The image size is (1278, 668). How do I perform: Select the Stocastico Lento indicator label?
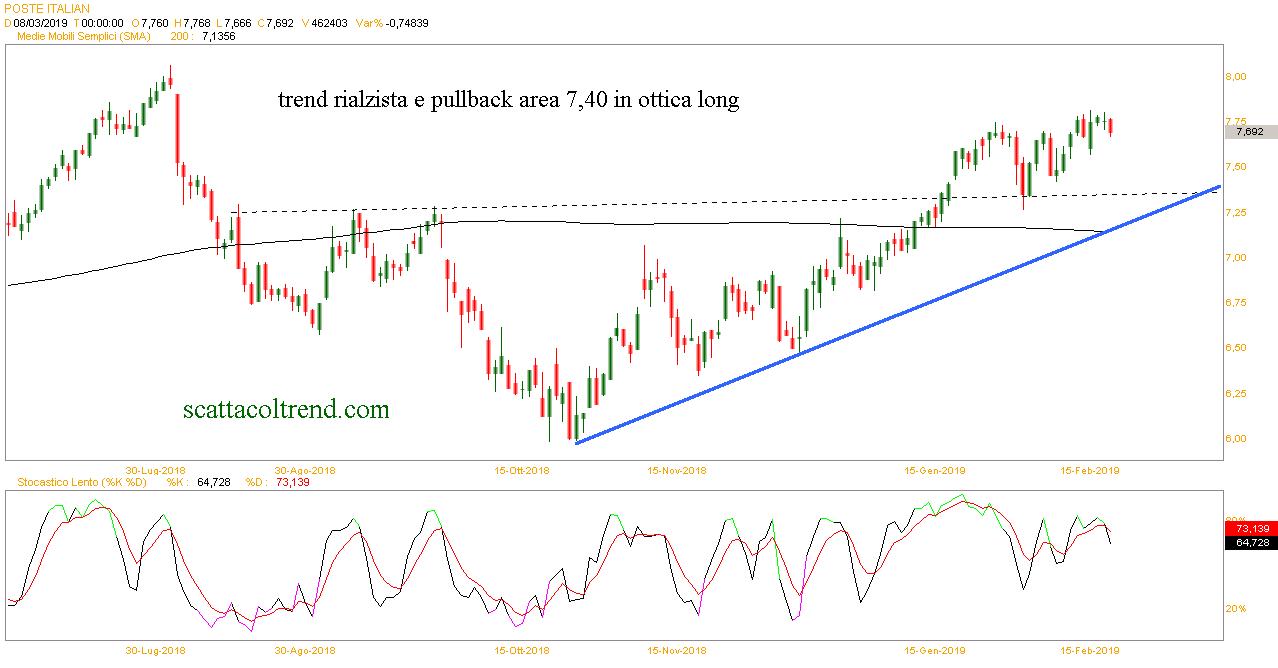(x=84, y=483)
